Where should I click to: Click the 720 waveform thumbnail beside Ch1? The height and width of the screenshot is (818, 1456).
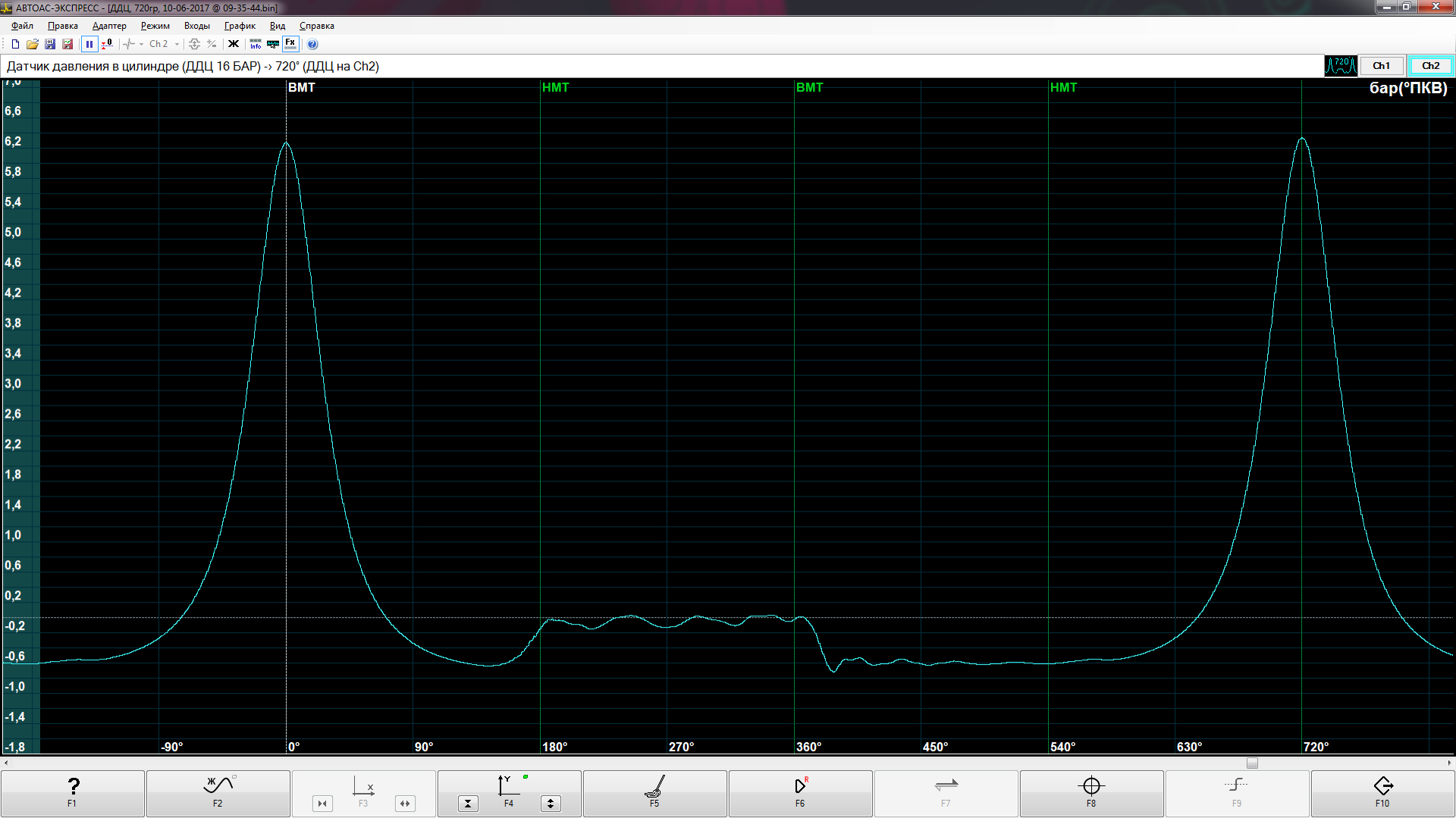(1340, 66)
